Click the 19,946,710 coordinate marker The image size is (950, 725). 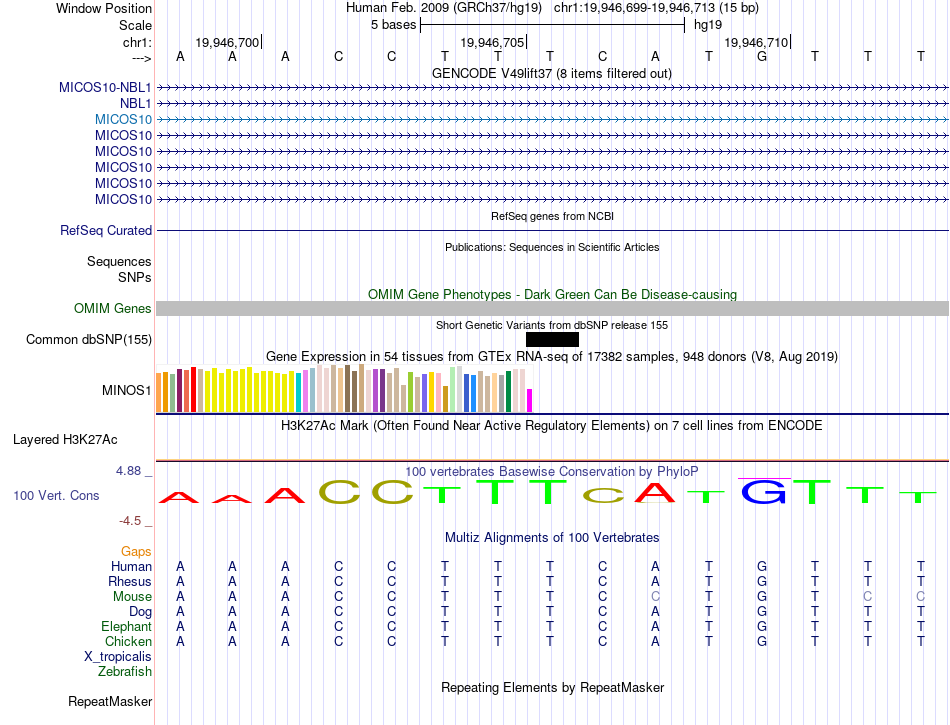pyautogui.click(x=756, y=42)
